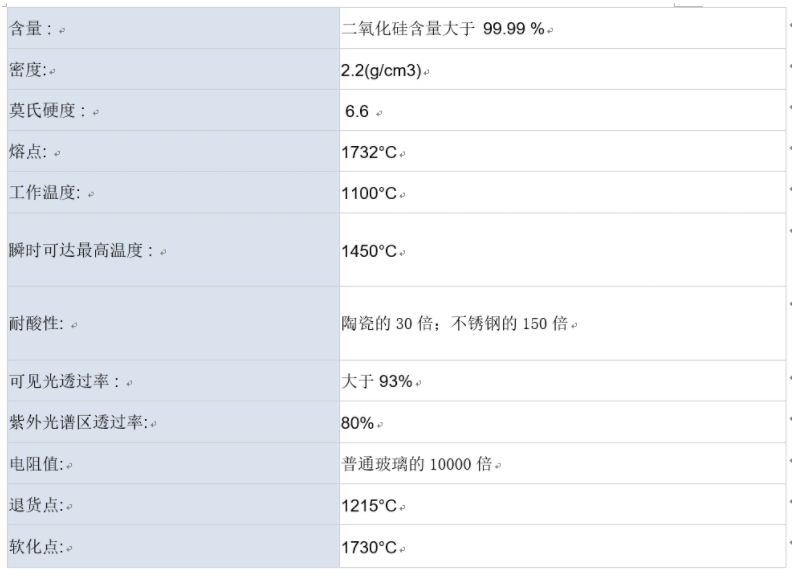Select the 可见光透过率 label cell
The image size is (796, 577).
tap(173, 381)
